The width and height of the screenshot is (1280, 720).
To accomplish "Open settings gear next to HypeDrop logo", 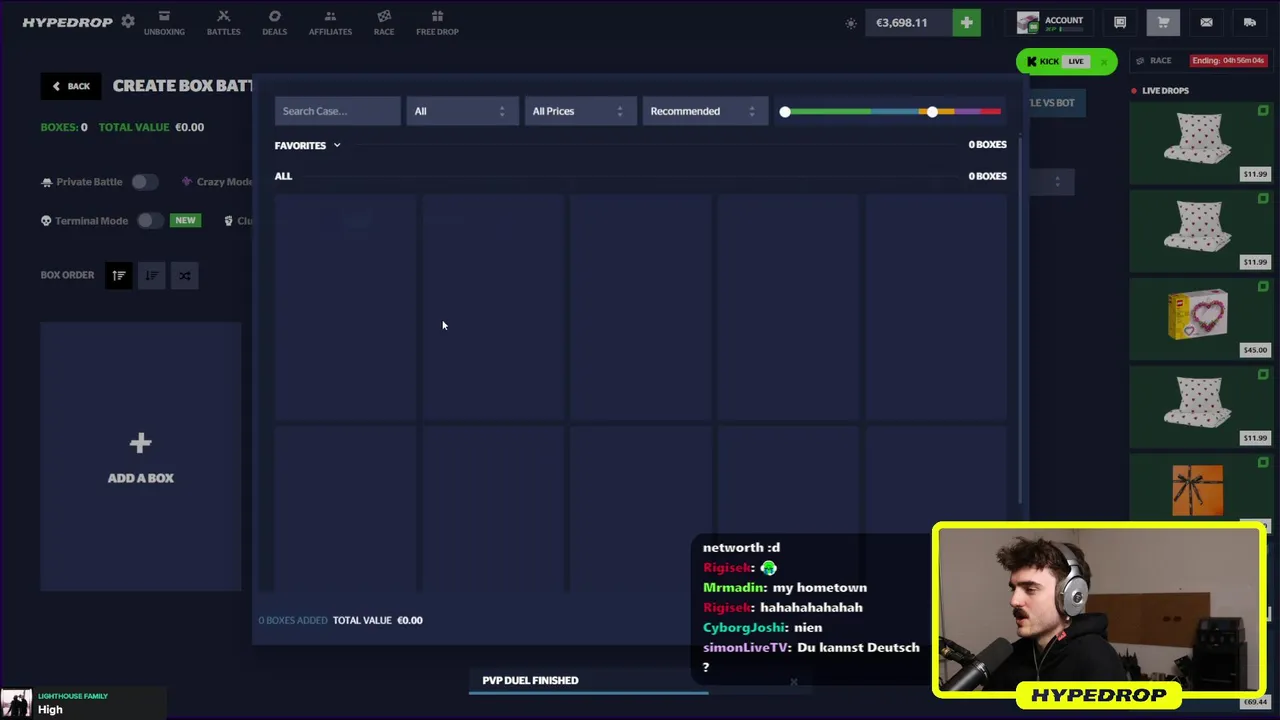I will tap(128, 21).
